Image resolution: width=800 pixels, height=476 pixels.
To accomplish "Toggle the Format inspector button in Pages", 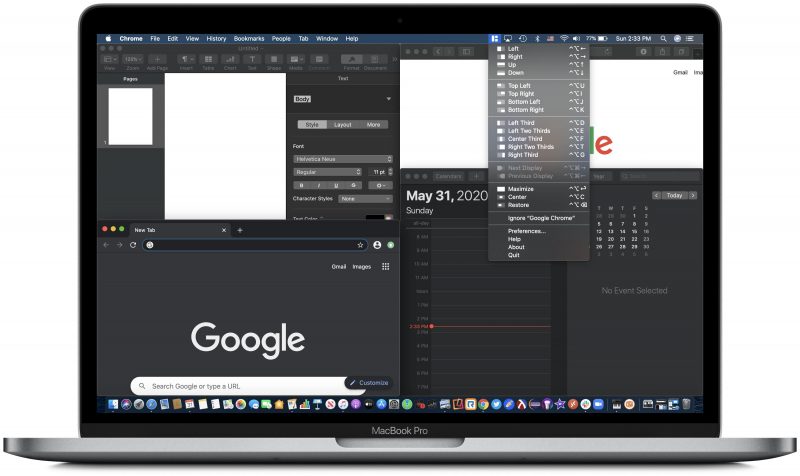I will tap(352, 60).
